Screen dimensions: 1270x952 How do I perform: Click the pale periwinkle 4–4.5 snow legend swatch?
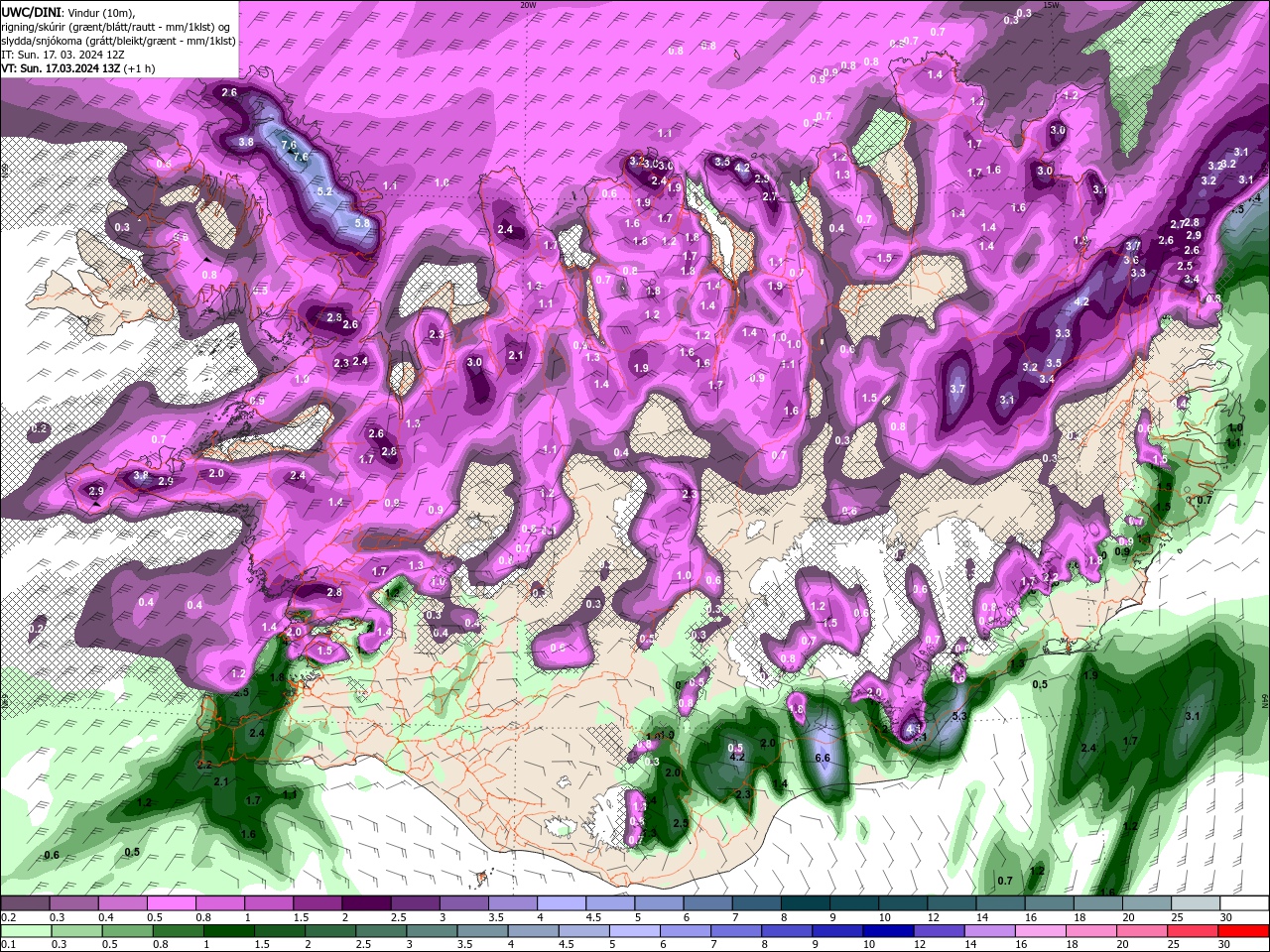coord(562,903)
